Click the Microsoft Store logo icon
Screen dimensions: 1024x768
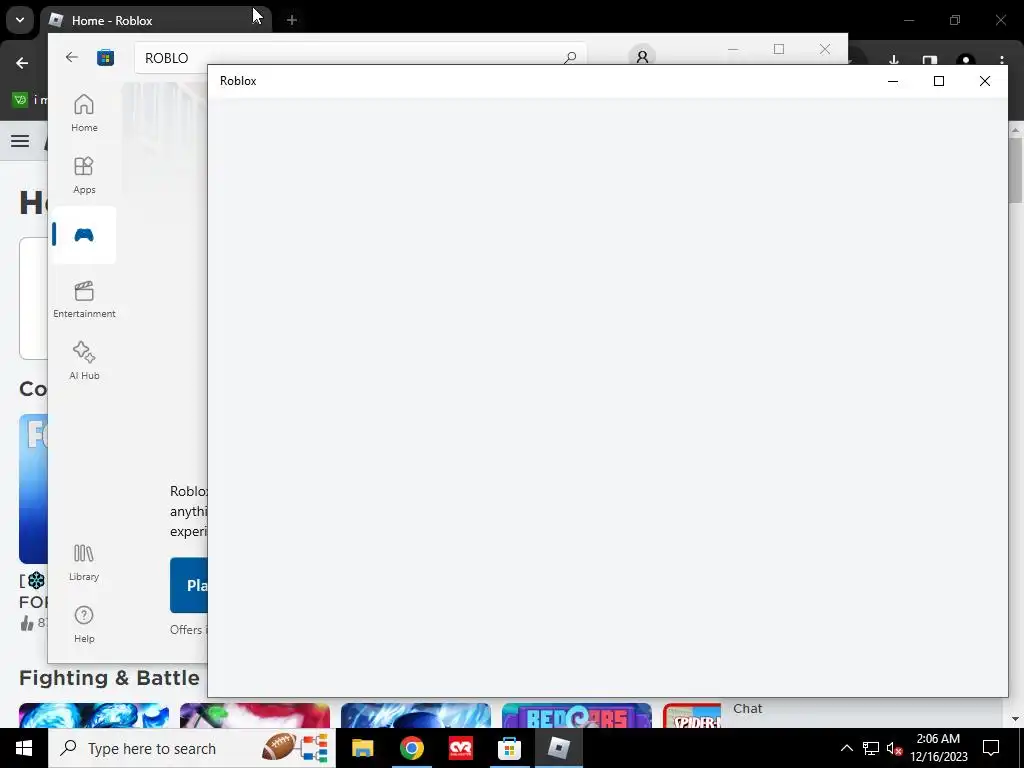105,57
